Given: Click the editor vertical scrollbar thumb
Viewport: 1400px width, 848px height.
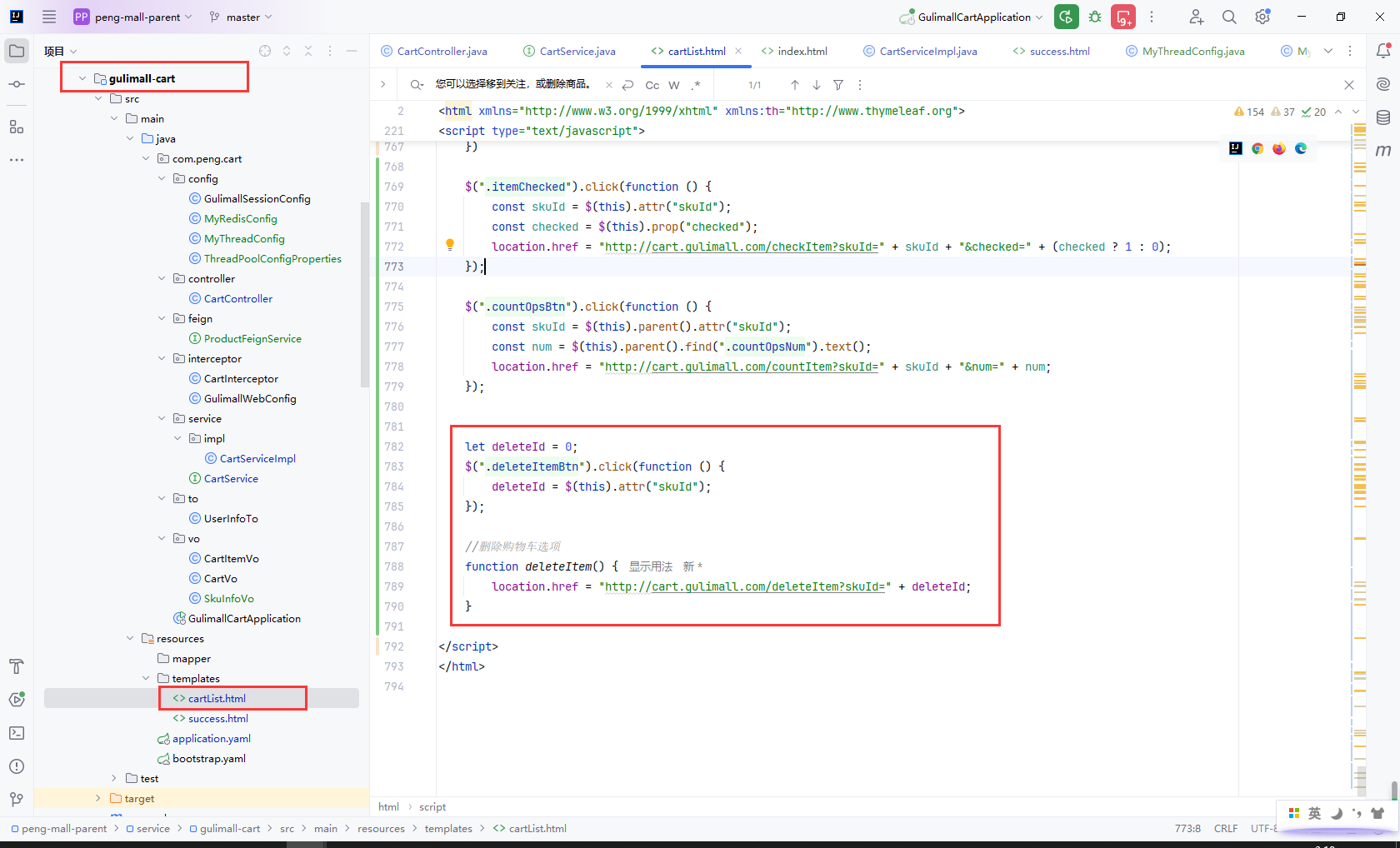Looking at the screenshot, I should (x=1394, y=790).
